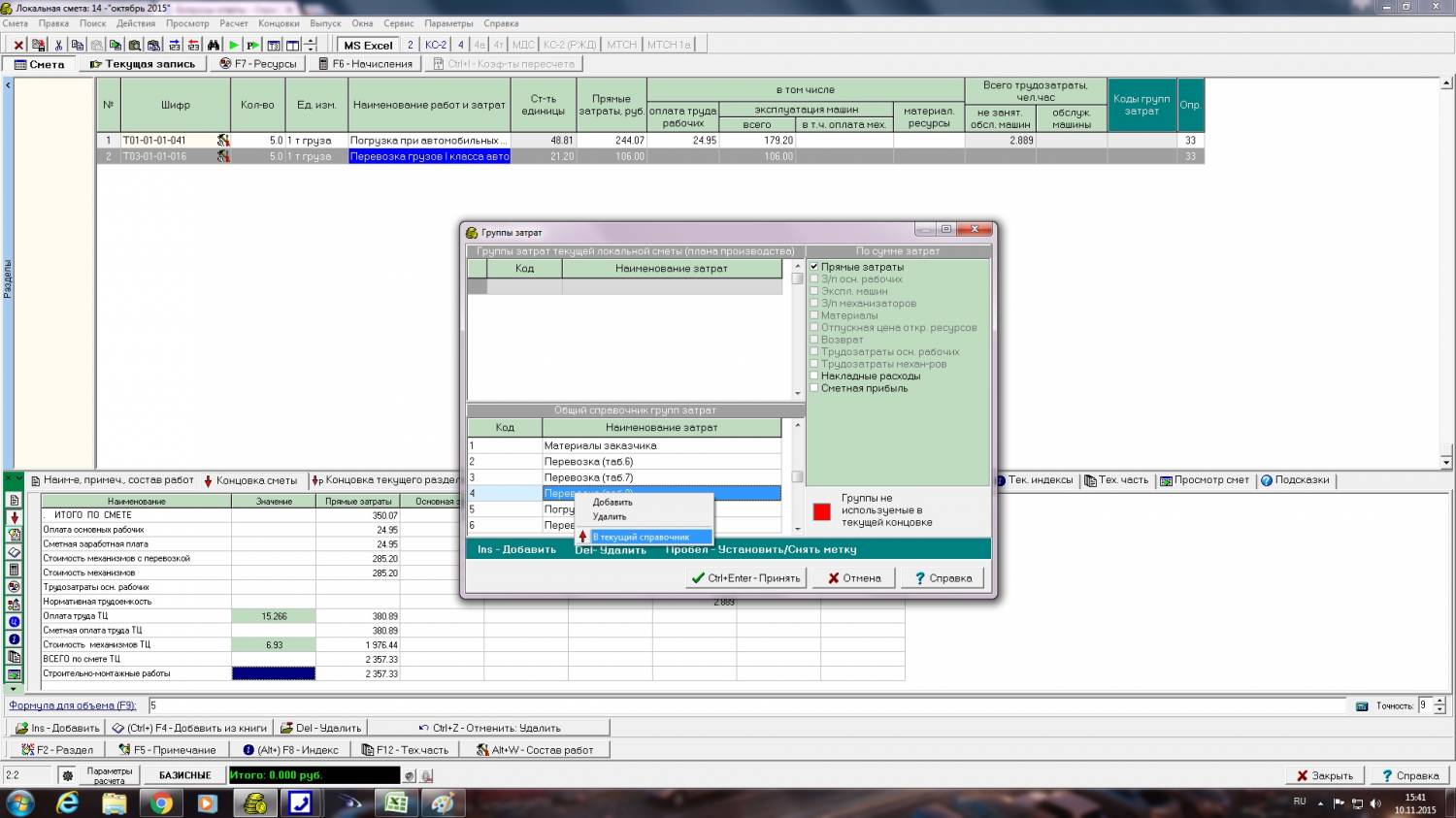
Task: Click the gear icon beside Параметры расчета
Action: pos(67,775)
